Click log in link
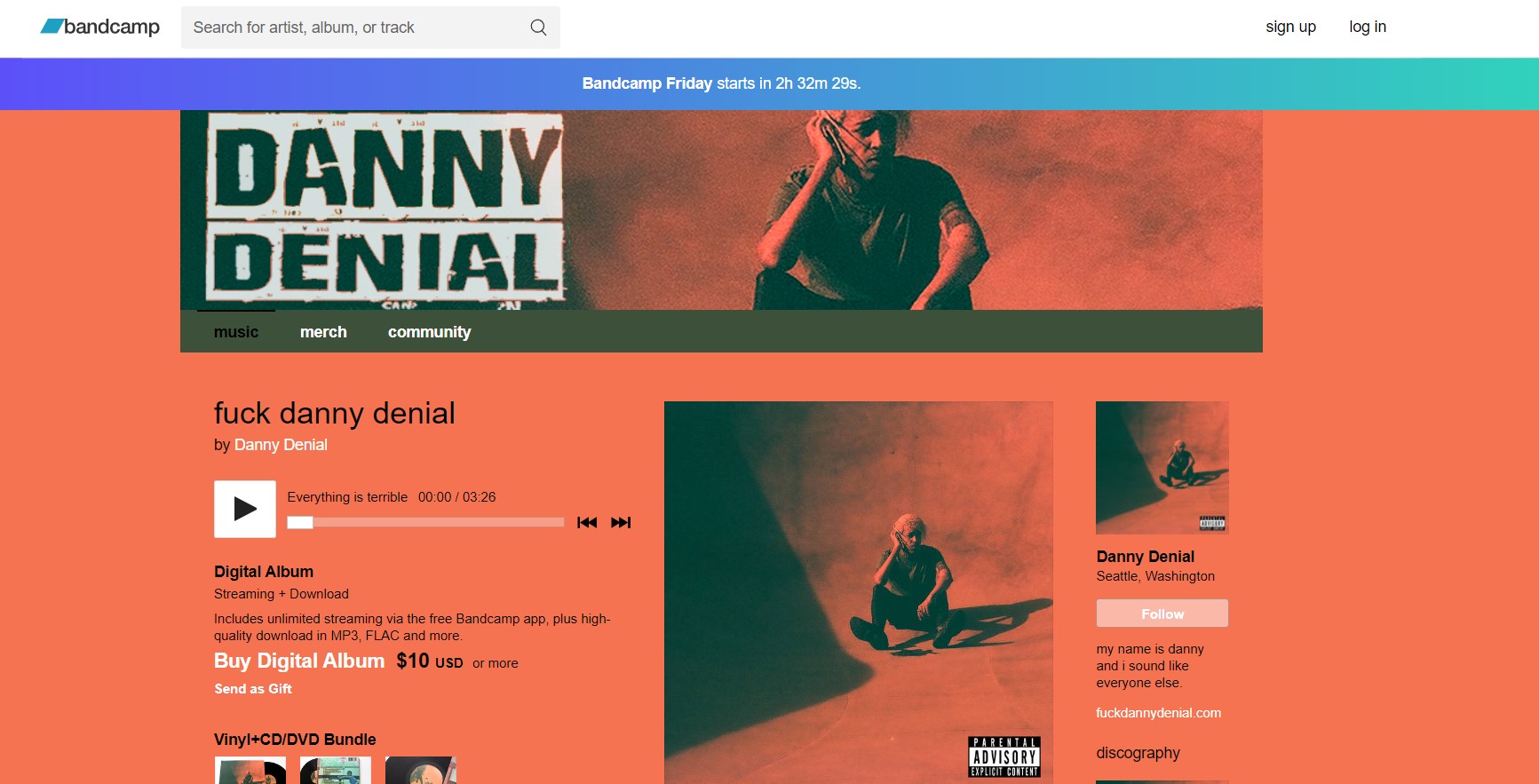Viewport: 1539px width, 784px height. point(1368,27)
